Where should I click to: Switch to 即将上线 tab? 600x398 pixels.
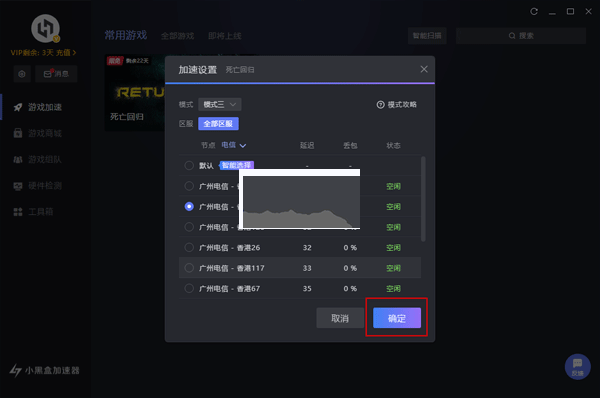225,36
